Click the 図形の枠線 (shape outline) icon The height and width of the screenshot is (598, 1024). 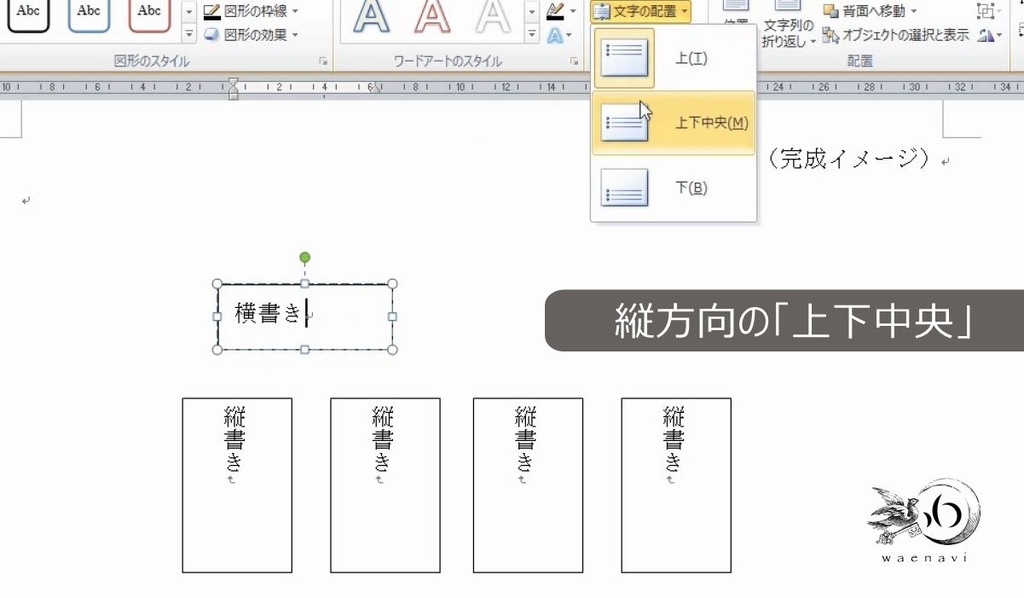pyautogui.click(x=212, y=12)
